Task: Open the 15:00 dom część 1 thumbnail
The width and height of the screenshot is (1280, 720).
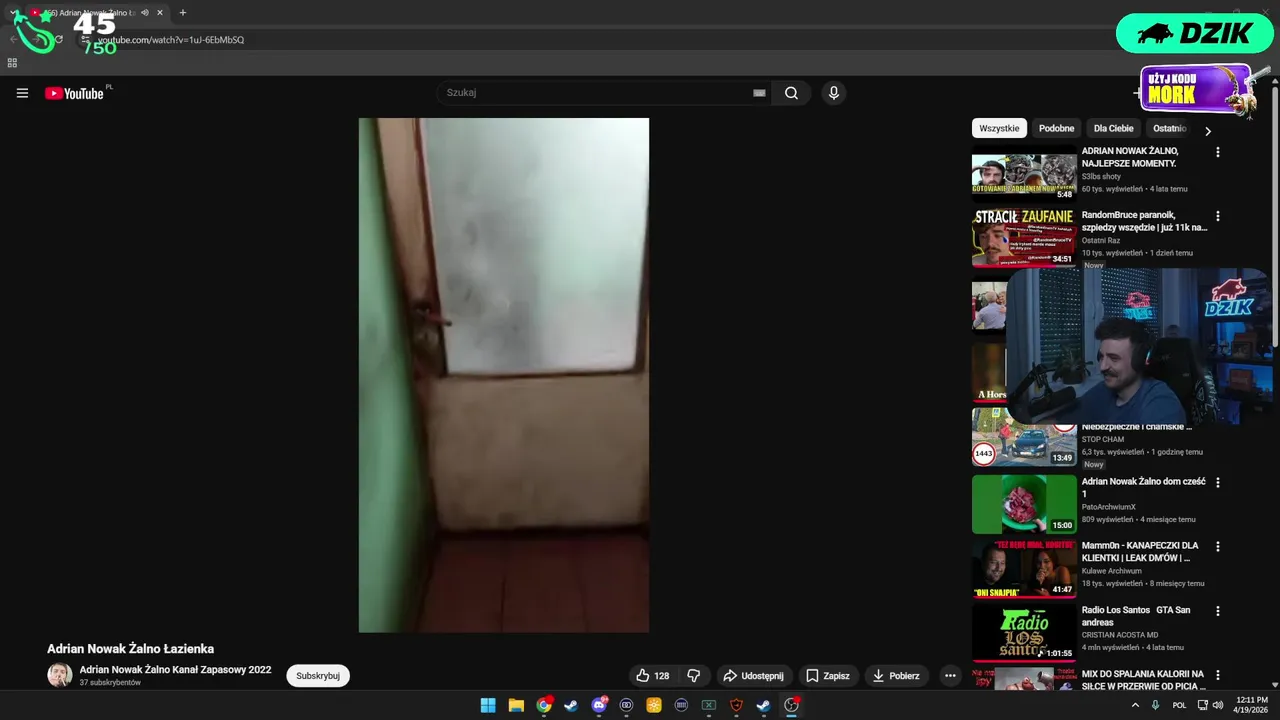Action: [1024, 504]
